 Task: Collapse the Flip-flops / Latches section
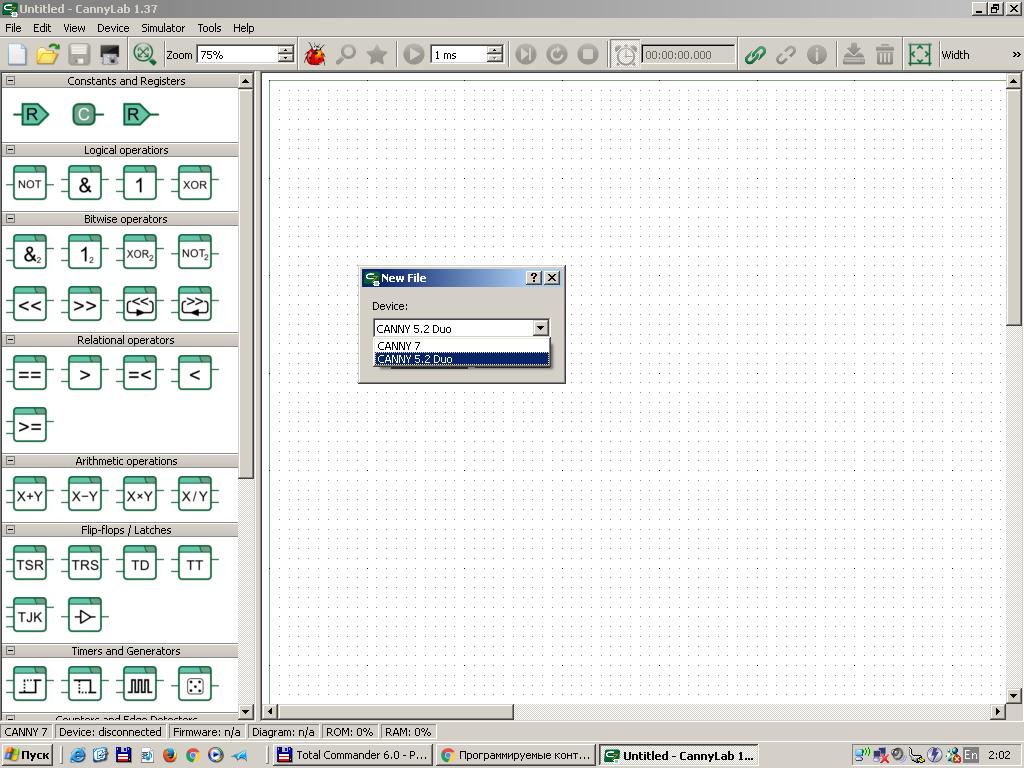10,530
